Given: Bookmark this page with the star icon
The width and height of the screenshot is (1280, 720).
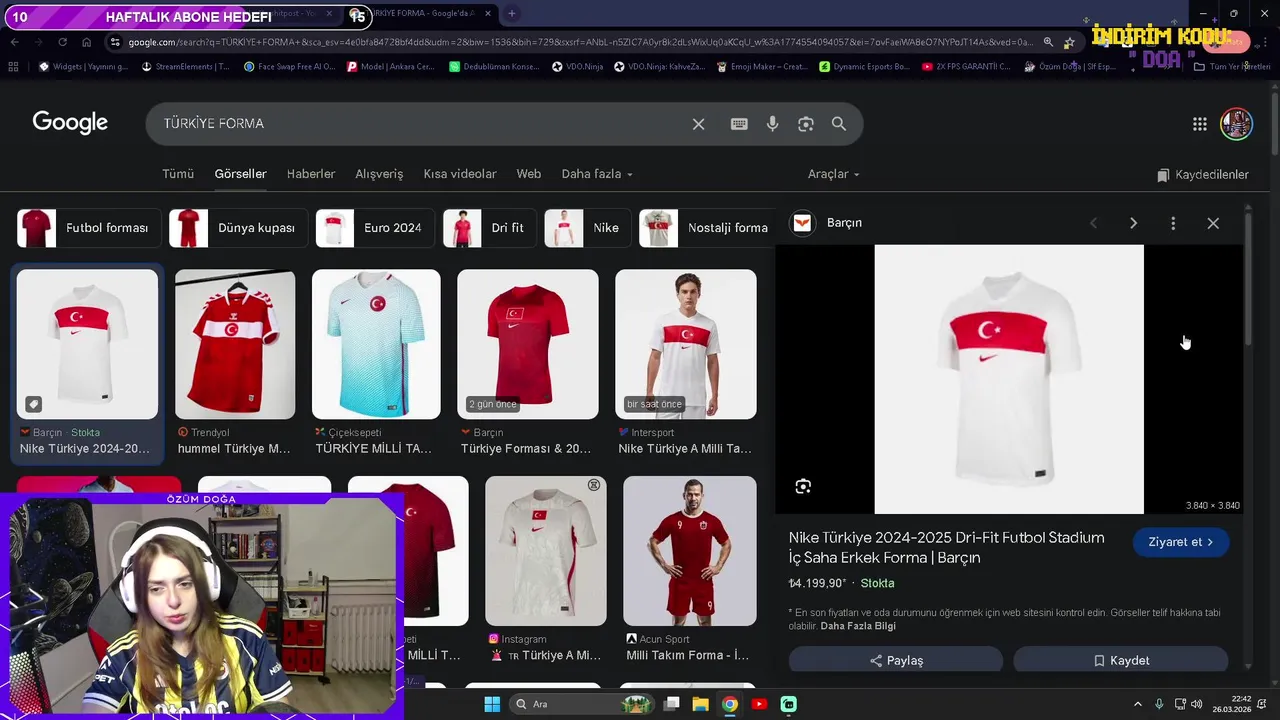Looking at the screenshot, I should pos(1069,42).
